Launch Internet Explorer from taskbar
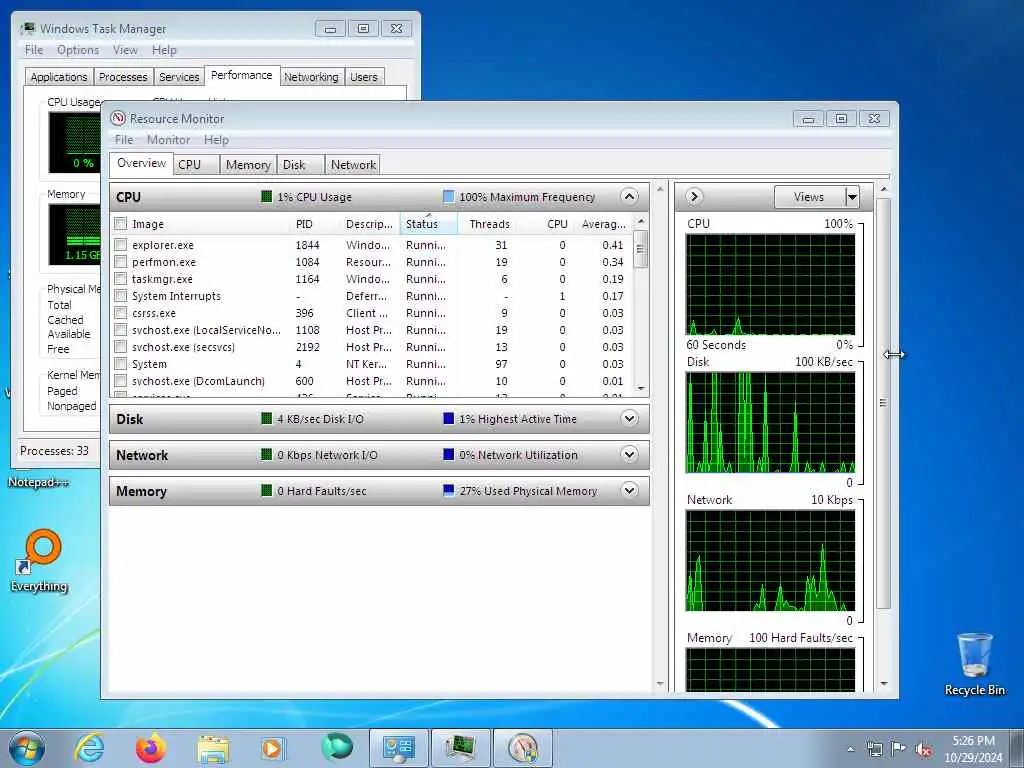 pyautogui.click(x=89, y=748)
